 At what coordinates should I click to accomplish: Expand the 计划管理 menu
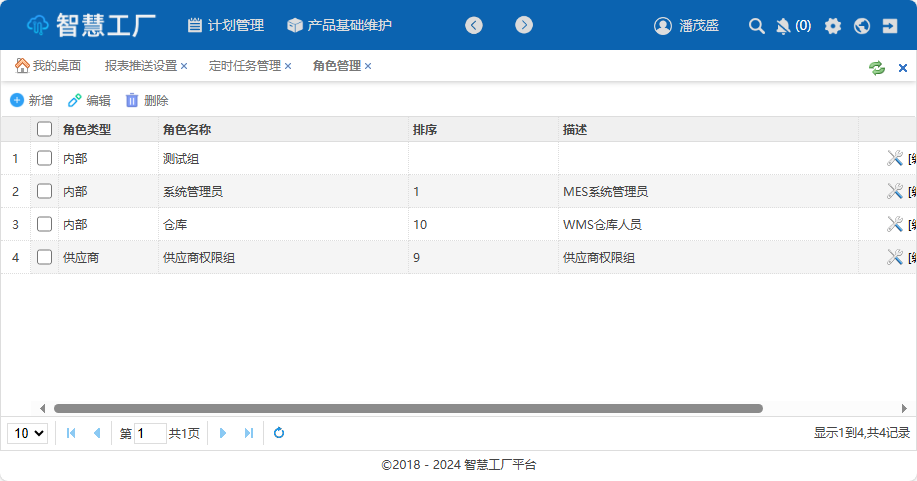225,26
